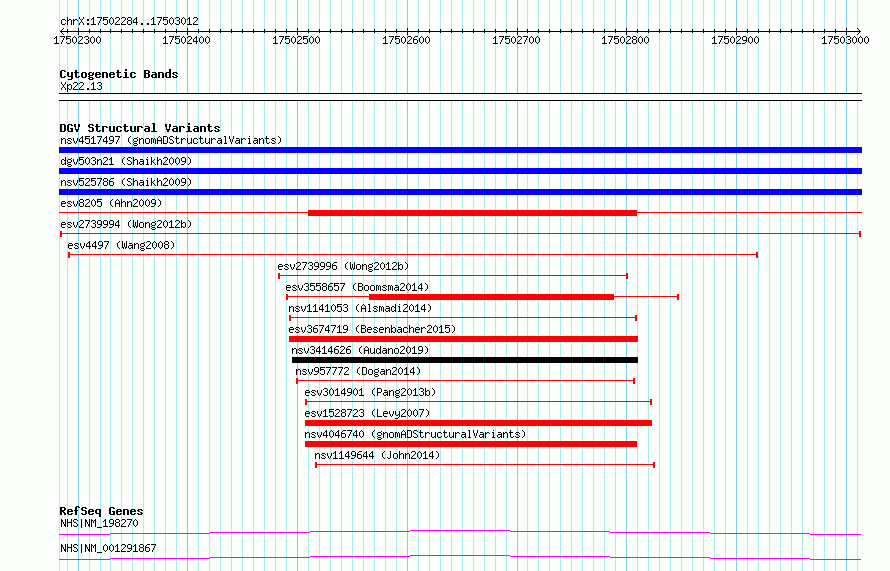Viewport: 890px width, 571px height.
Task: Open variant nsv525786 (Shaikh2009) label
Action: pos(126,182)
